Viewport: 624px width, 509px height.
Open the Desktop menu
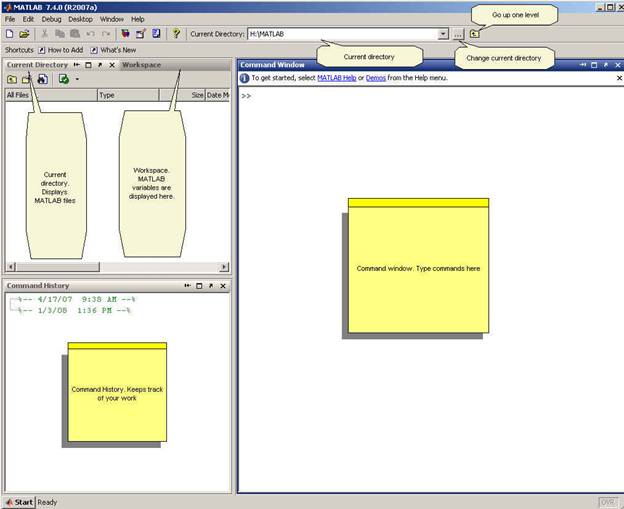tap(80, 19)
